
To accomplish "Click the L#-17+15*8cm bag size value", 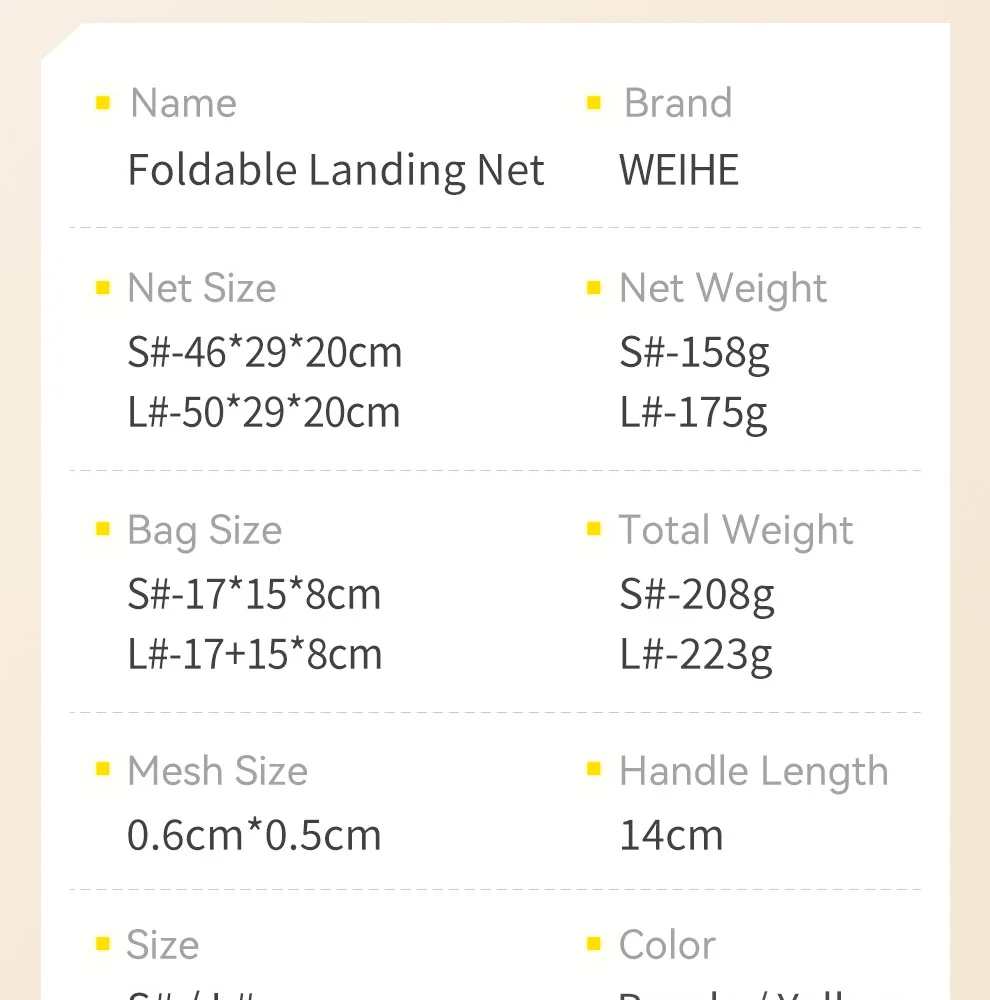I will pyautogui.click(x=255, y=654).
